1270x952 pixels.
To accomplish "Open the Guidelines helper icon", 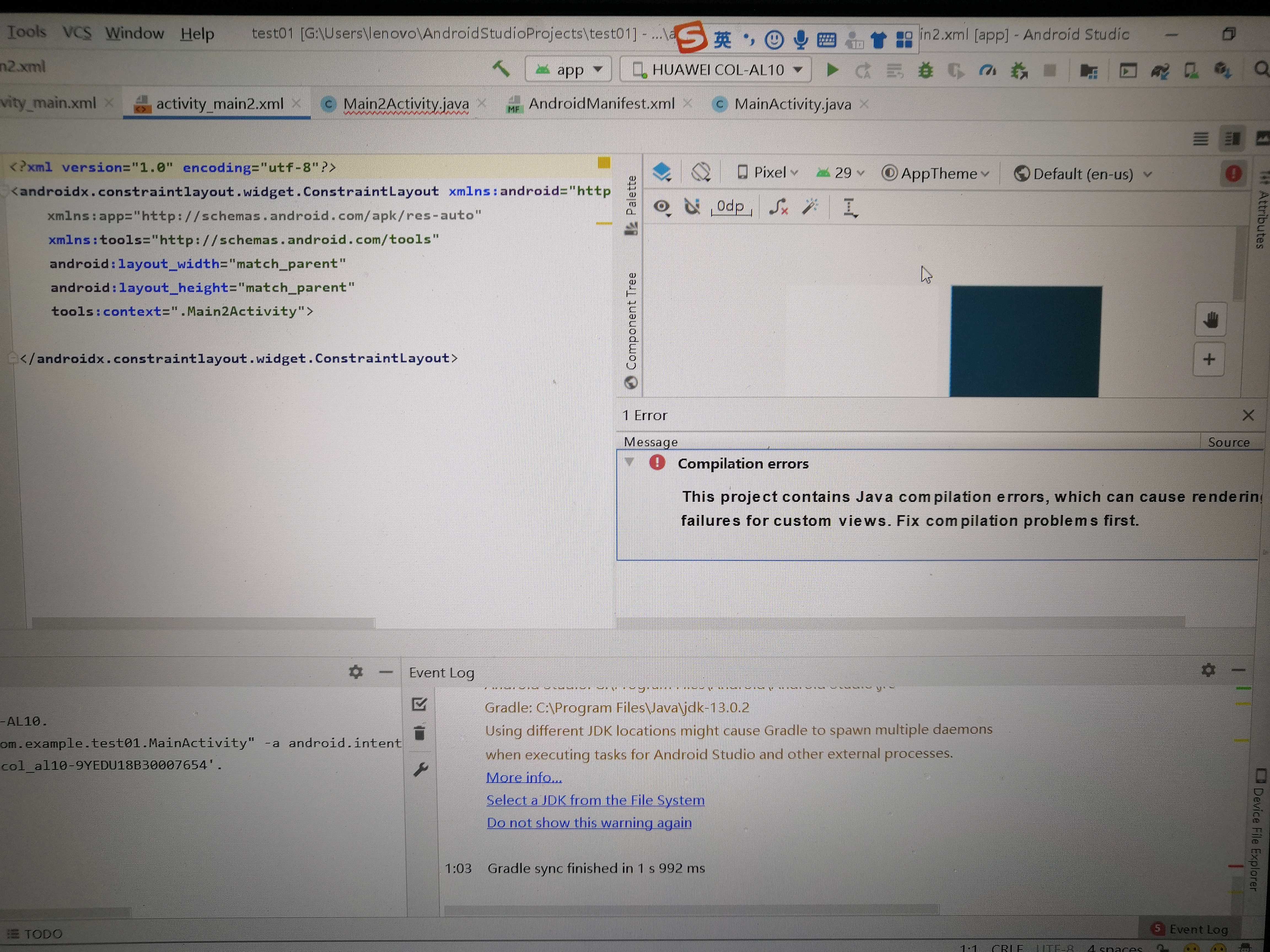I will pos(850,207).
